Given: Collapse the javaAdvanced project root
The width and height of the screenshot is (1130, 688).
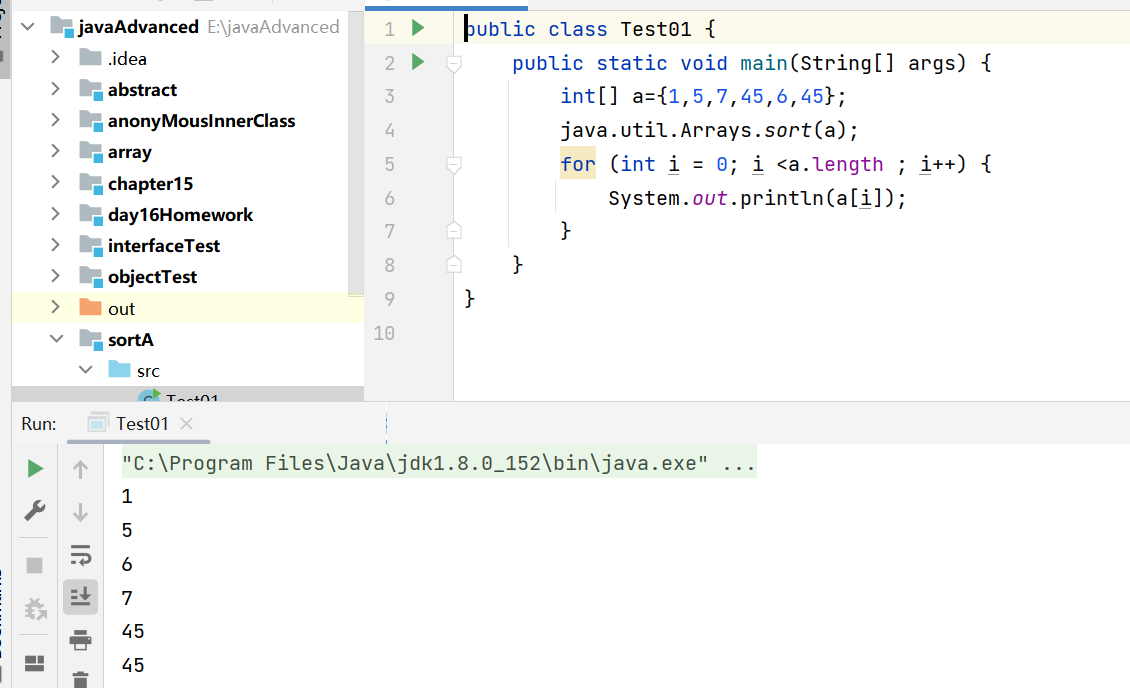Looking at the screenshot, I should [x=26, y=27].
